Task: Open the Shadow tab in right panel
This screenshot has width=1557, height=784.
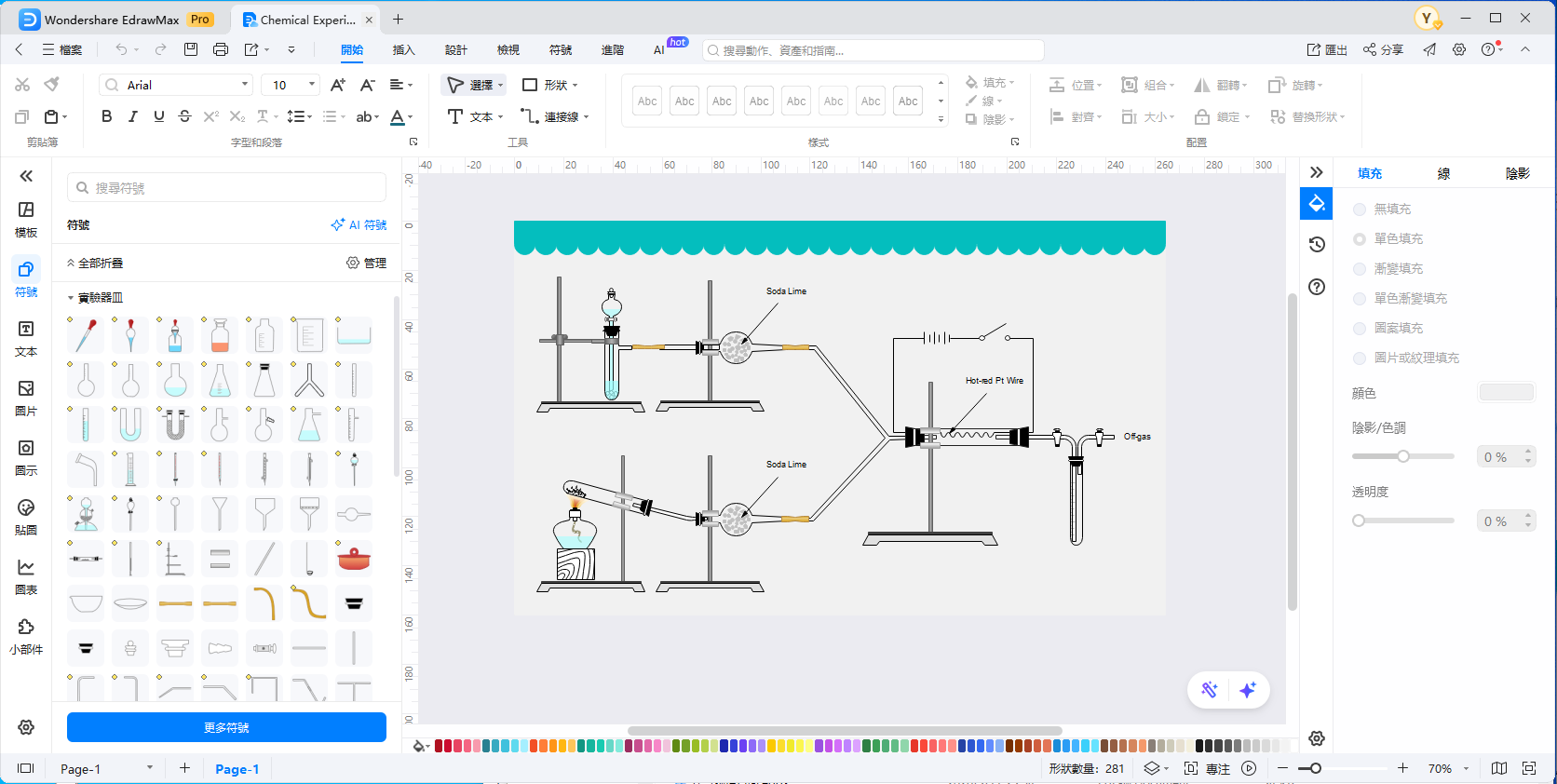Action: pos(1517,173)
